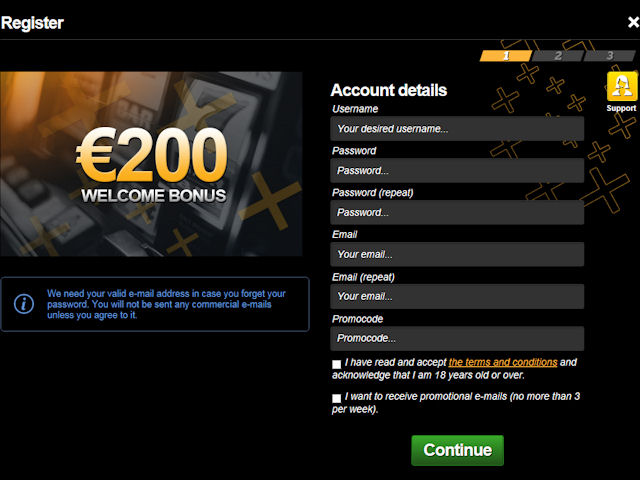Focus the Username input field
This screenshot has height=480, width=640.
click(x=457, y=129)
